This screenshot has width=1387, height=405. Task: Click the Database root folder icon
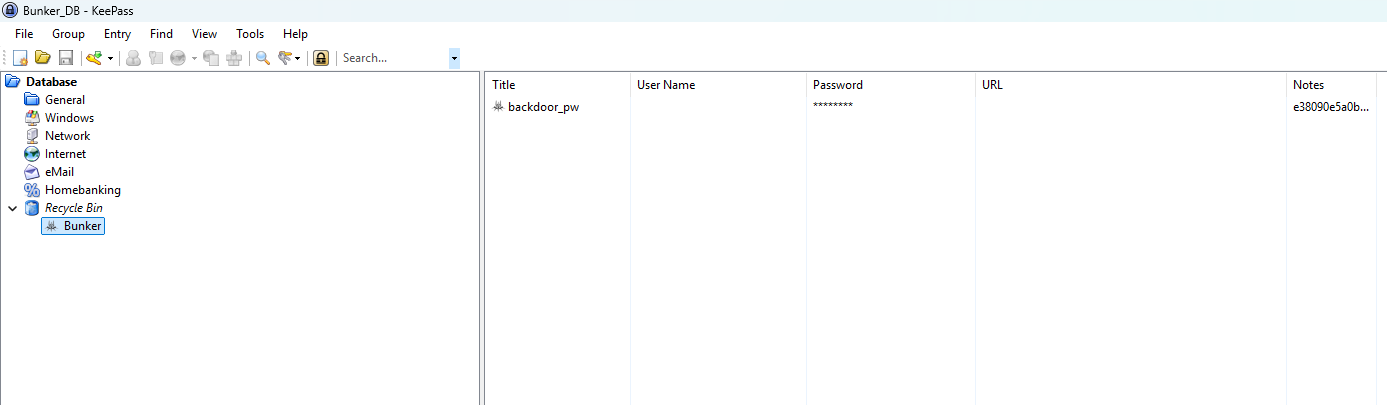point(13,82)
